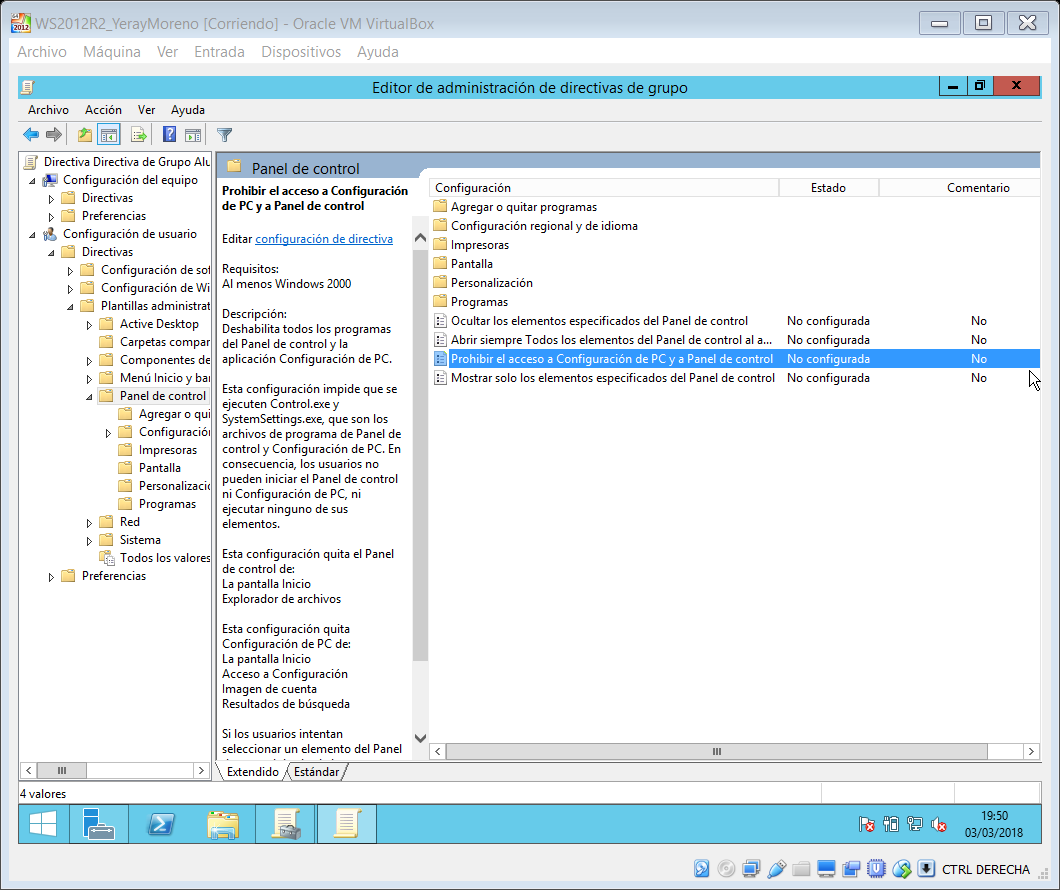
Task: Switch to the Extendido tab
Action: [253, 772]
